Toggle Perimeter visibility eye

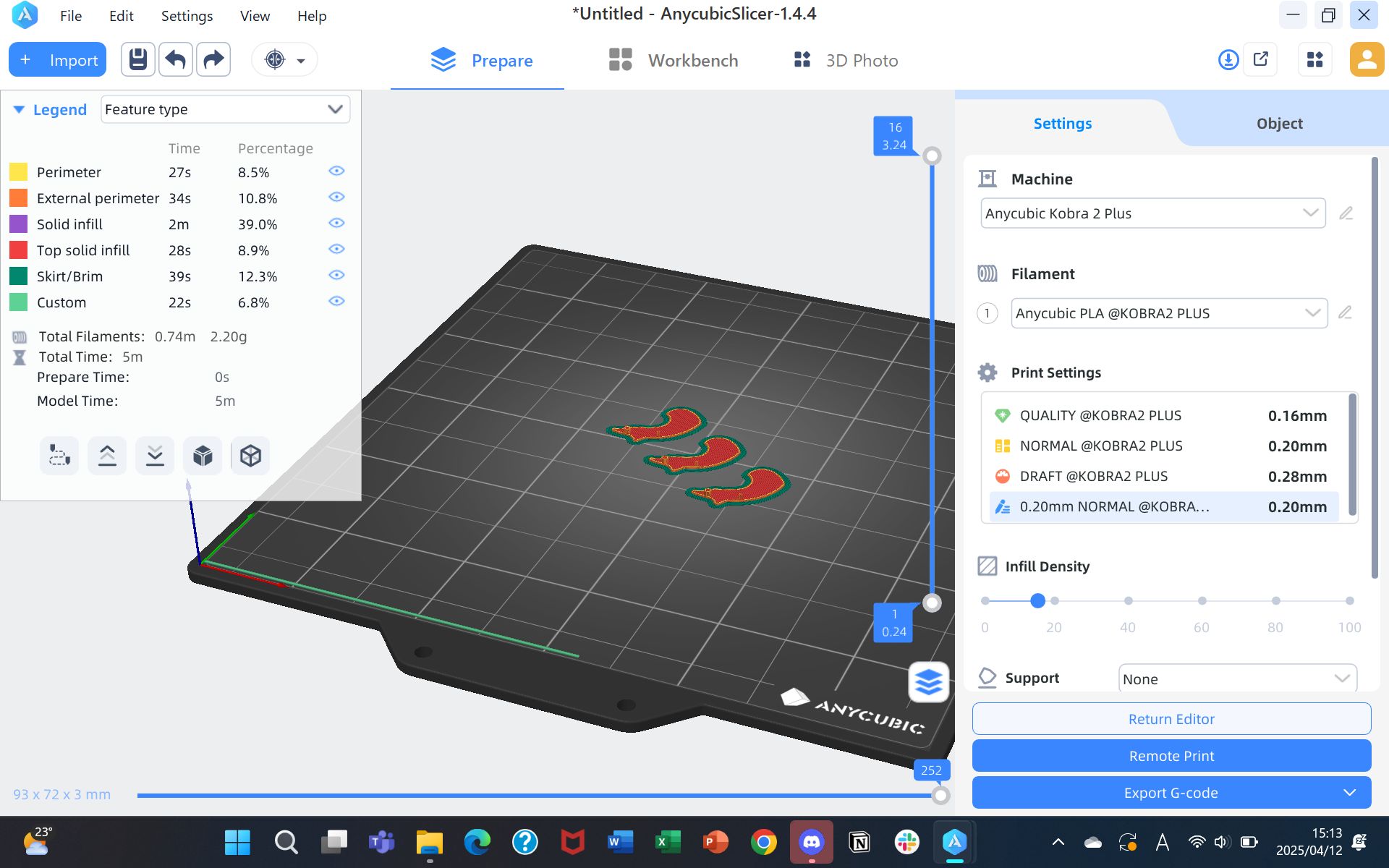336,171
